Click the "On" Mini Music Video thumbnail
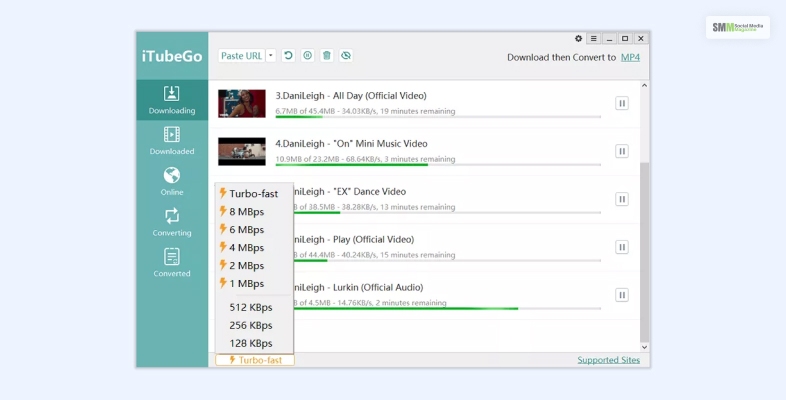This screenshot has height=400, width=786. coord(242,151)
